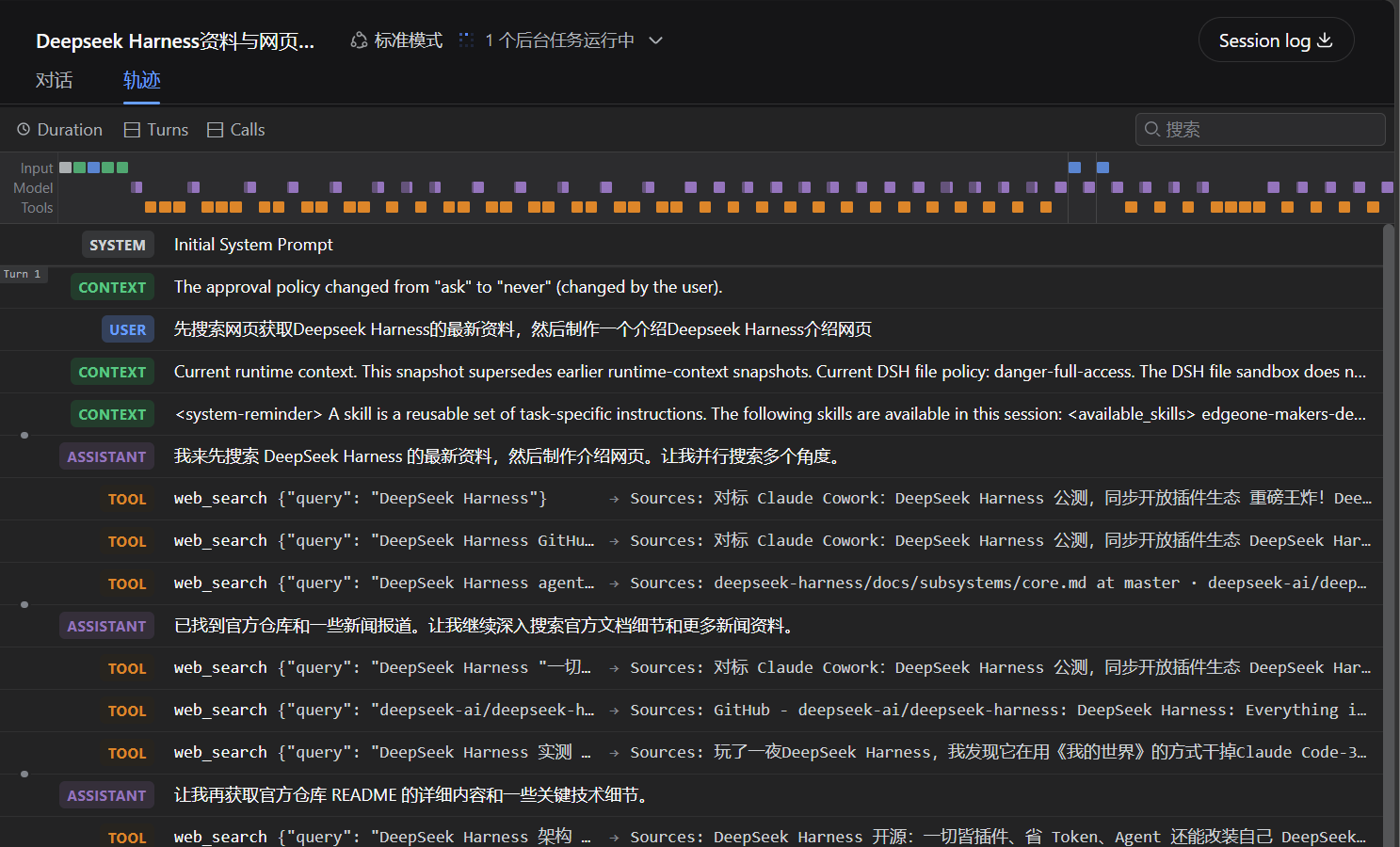1400x847 pixels.
Task: Open the USER message row 先搜索网页获取
Action: [691, 329]
